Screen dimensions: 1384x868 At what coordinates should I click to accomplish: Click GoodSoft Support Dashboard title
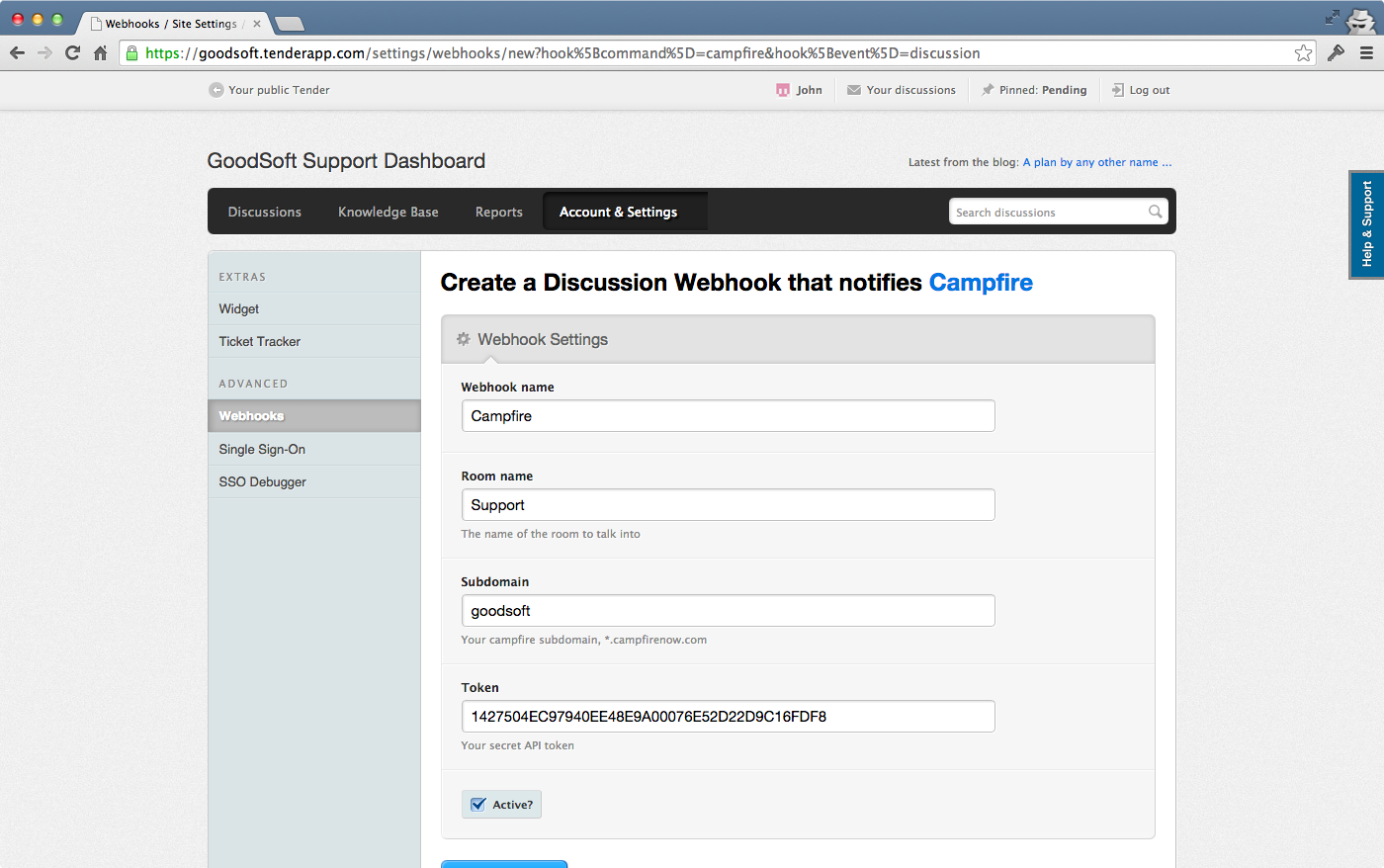[x=346, y=161]
